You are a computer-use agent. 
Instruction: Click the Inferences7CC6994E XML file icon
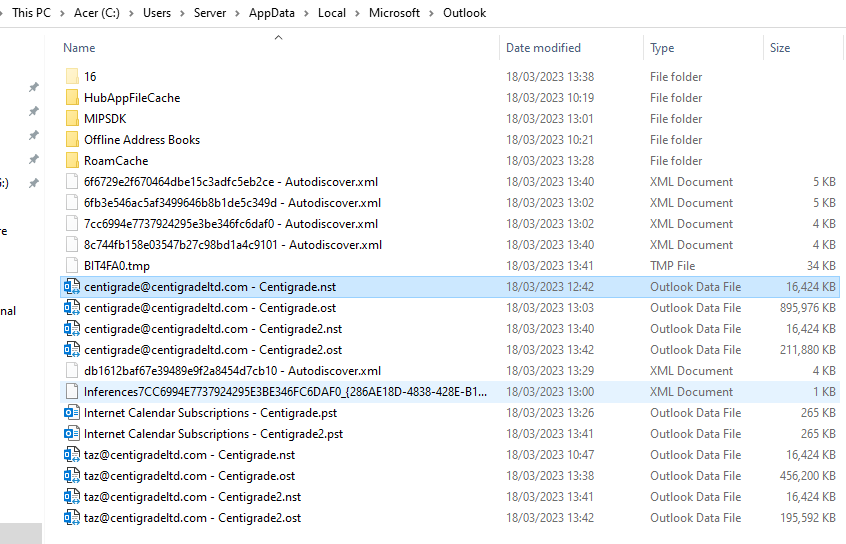[72, 392]
